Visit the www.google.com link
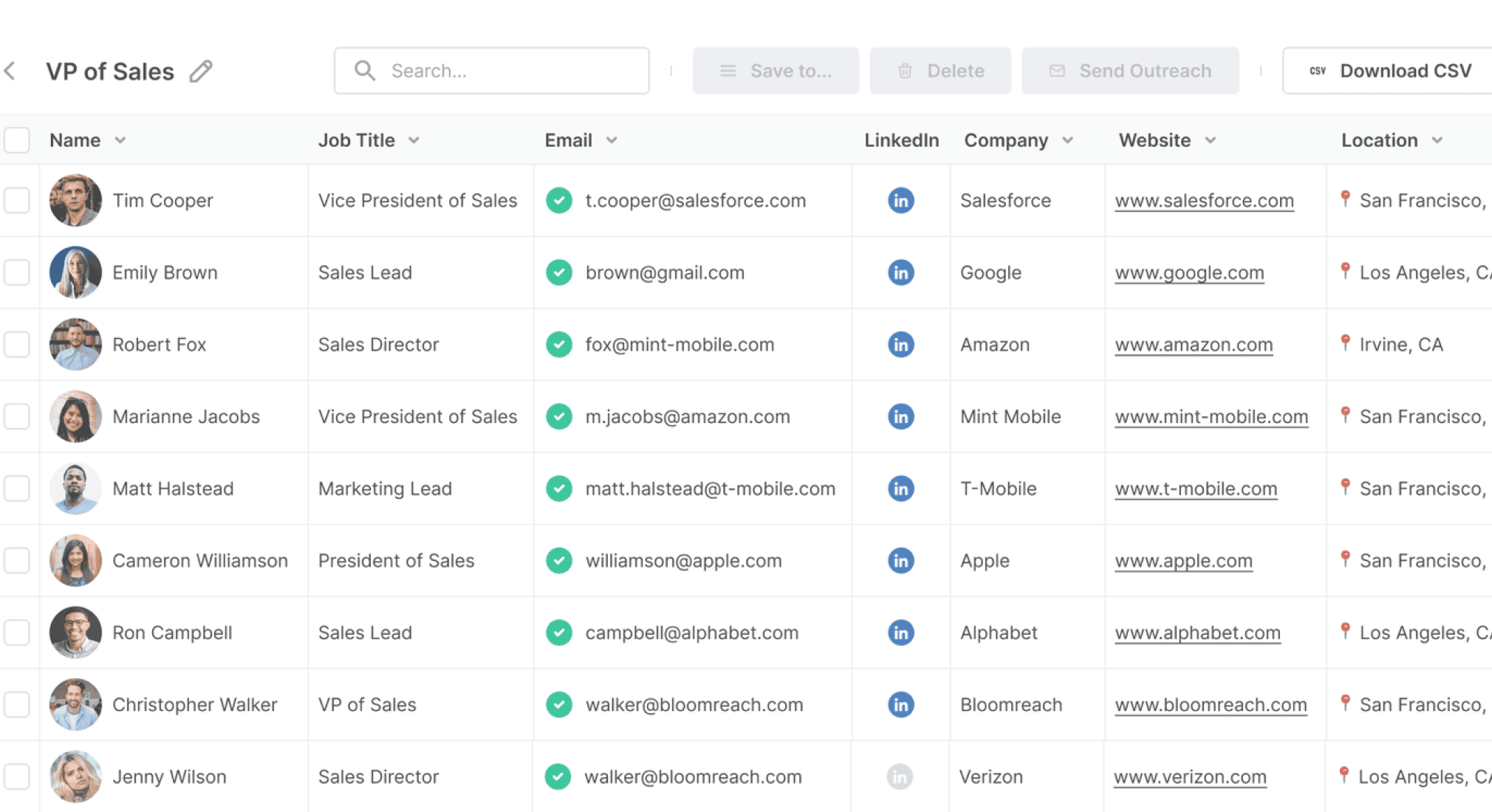Image resolution: width=1492 pixels, height=812 pixels. 1189,272
